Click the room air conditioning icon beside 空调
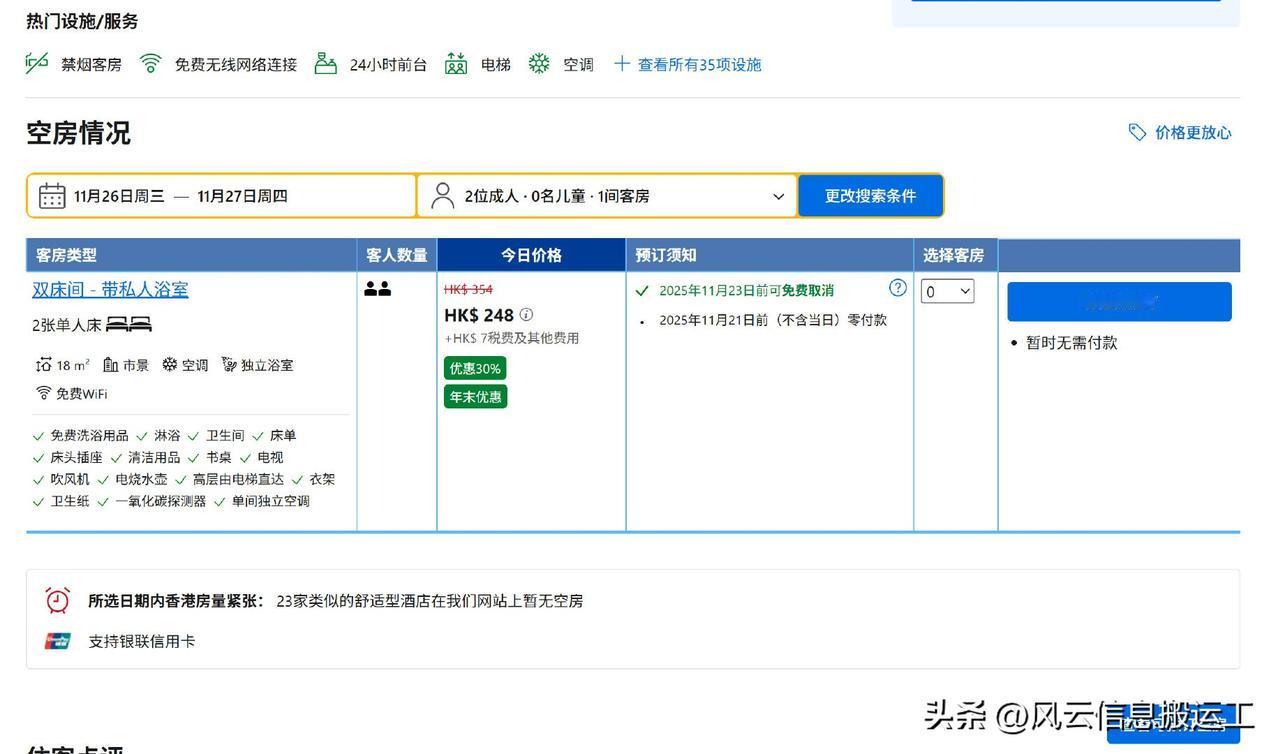This screenshot has width=1278, height=754. pyautogui.click(x=170, y=365)
